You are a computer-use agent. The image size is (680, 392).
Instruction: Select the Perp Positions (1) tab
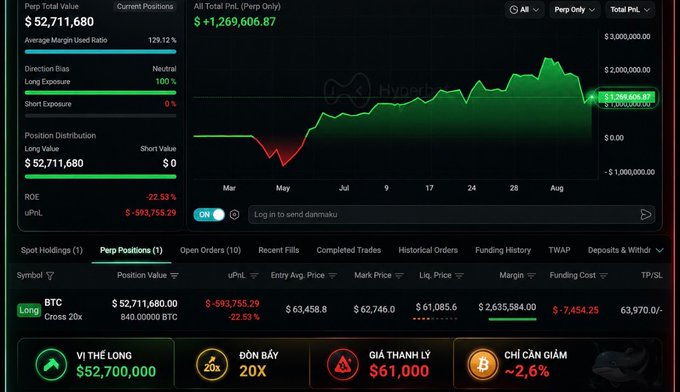click(131, 250)
